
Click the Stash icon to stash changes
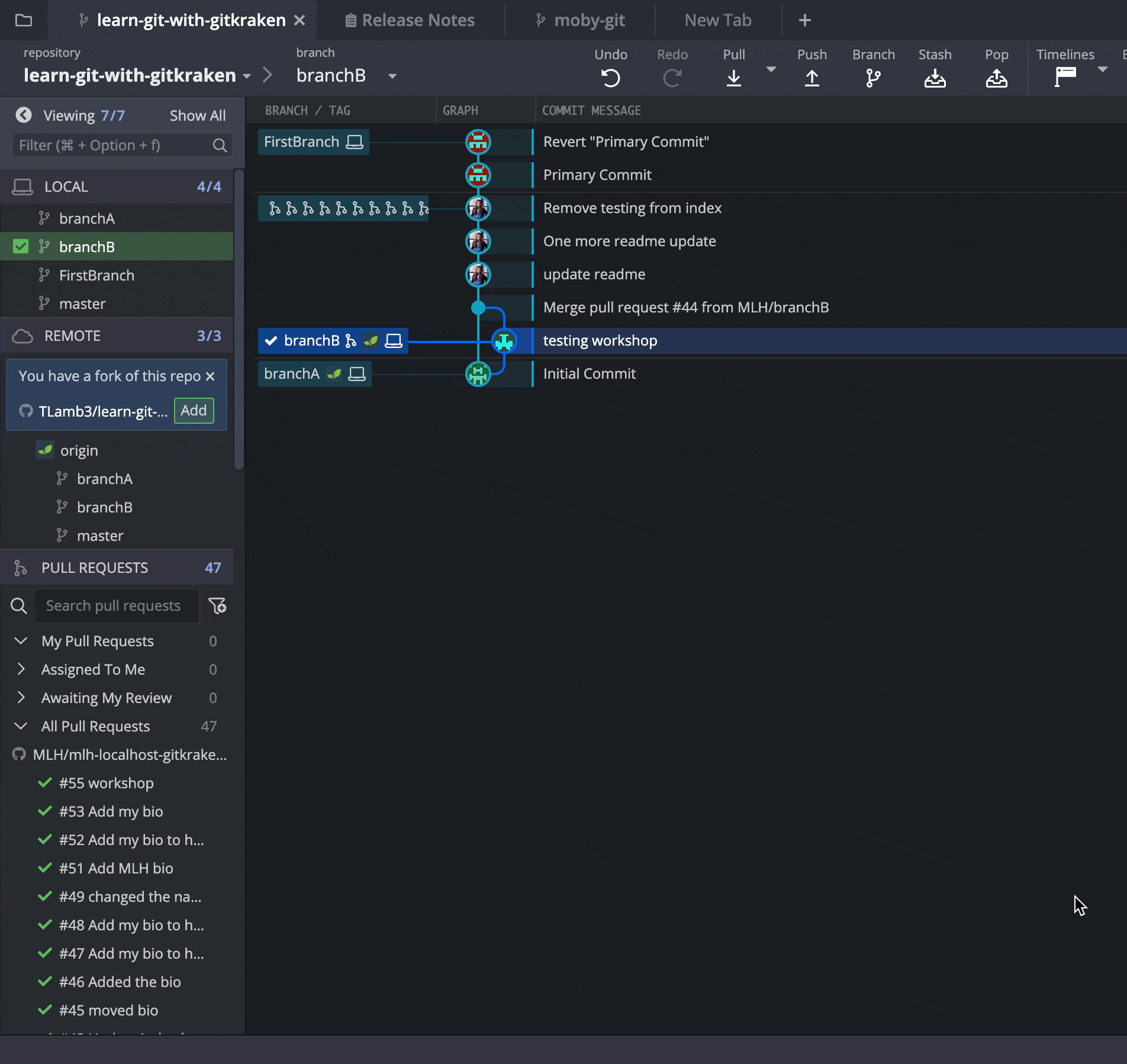pos(935,78)
